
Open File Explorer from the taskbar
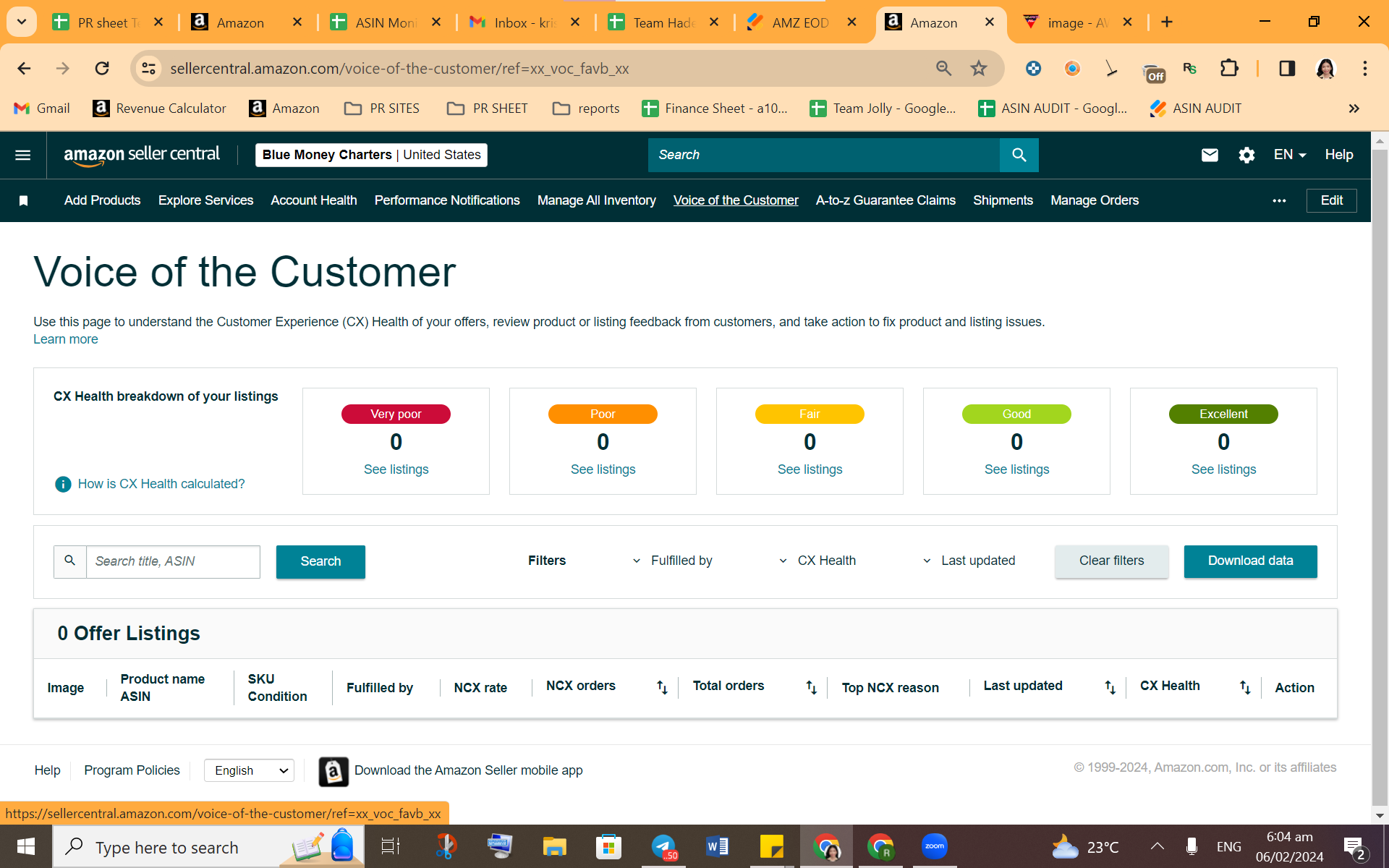click(x=554, y=846)
